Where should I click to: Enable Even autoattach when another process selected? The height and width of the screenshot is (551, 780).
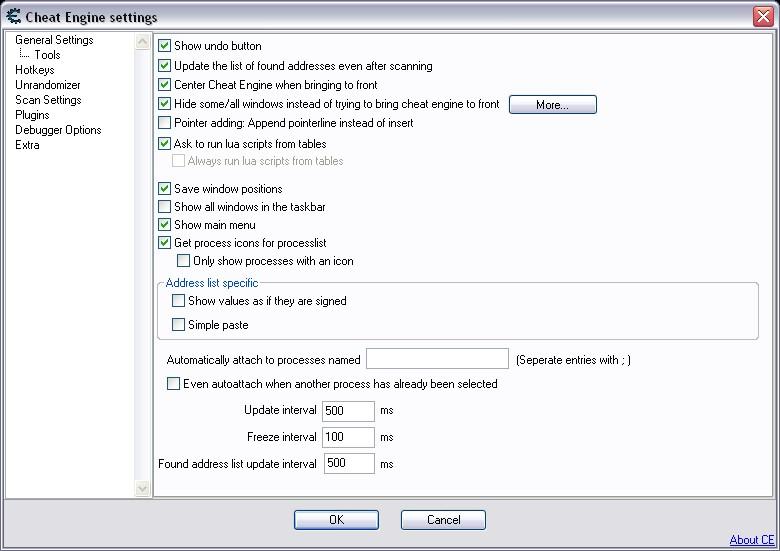[173, 383]
